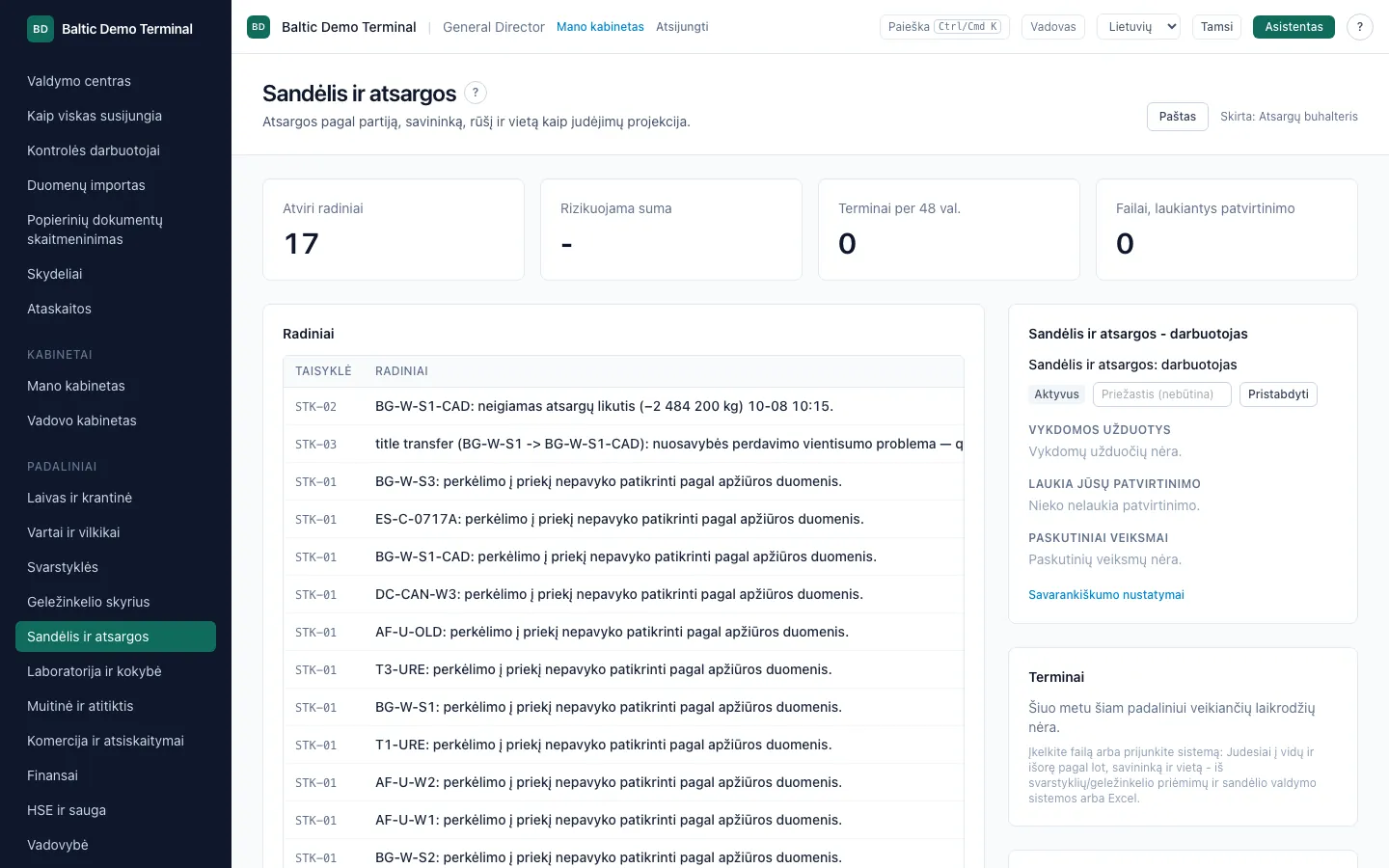Open the Laivas ir krantinė section
The image size is (1389, 868).
pyautogui.click(x=116, y=498)
